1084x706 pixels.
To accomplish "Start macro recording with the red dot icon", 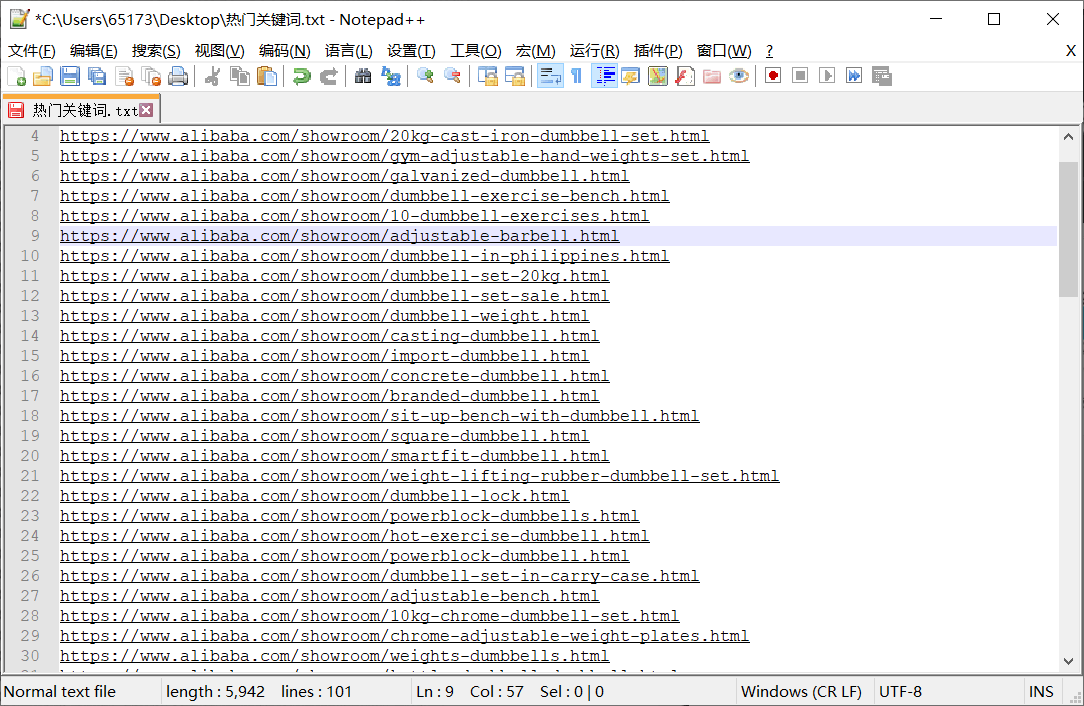I will click(x=773, y=76).
